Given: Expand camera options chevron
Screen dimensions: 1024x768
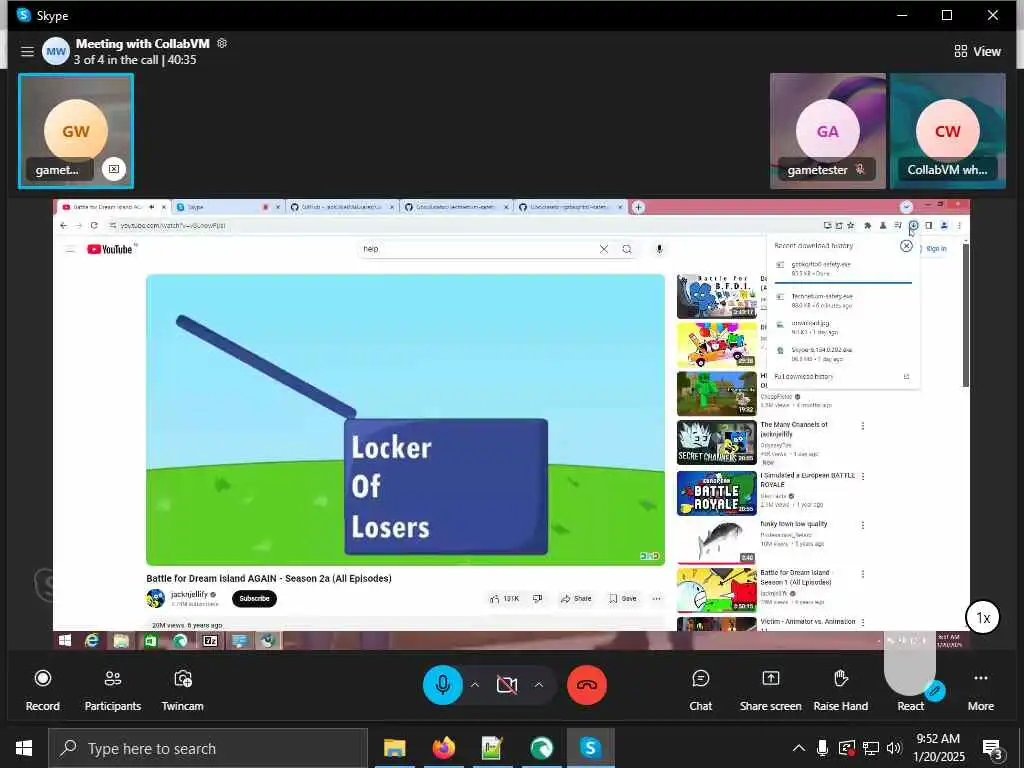Looking at the screenshot, I should pos(538,684).
